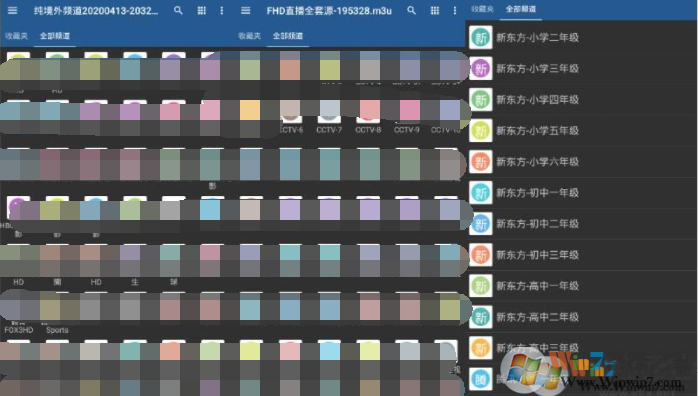Open CCTV-6 channel tile
Viewport: 698px width, 396px height.
[291, 124]
